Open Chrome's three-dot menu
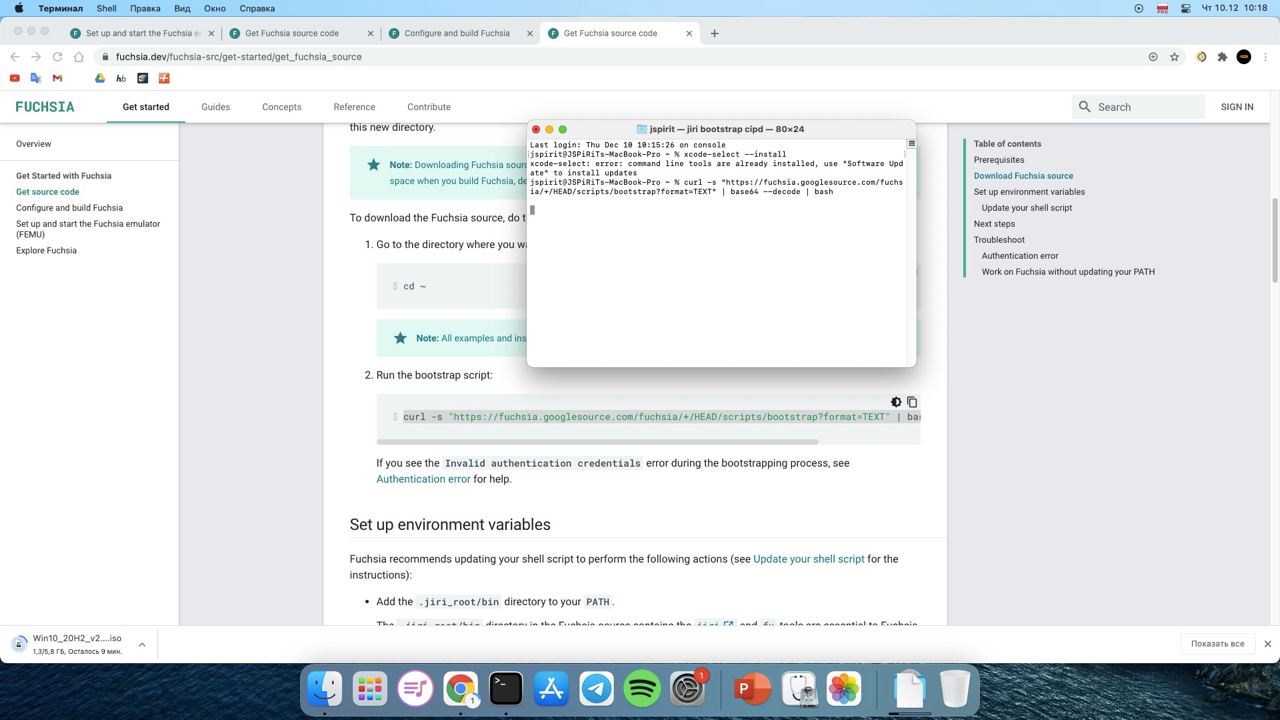Screen dimensions: 1280x720 coord(1267,57)
